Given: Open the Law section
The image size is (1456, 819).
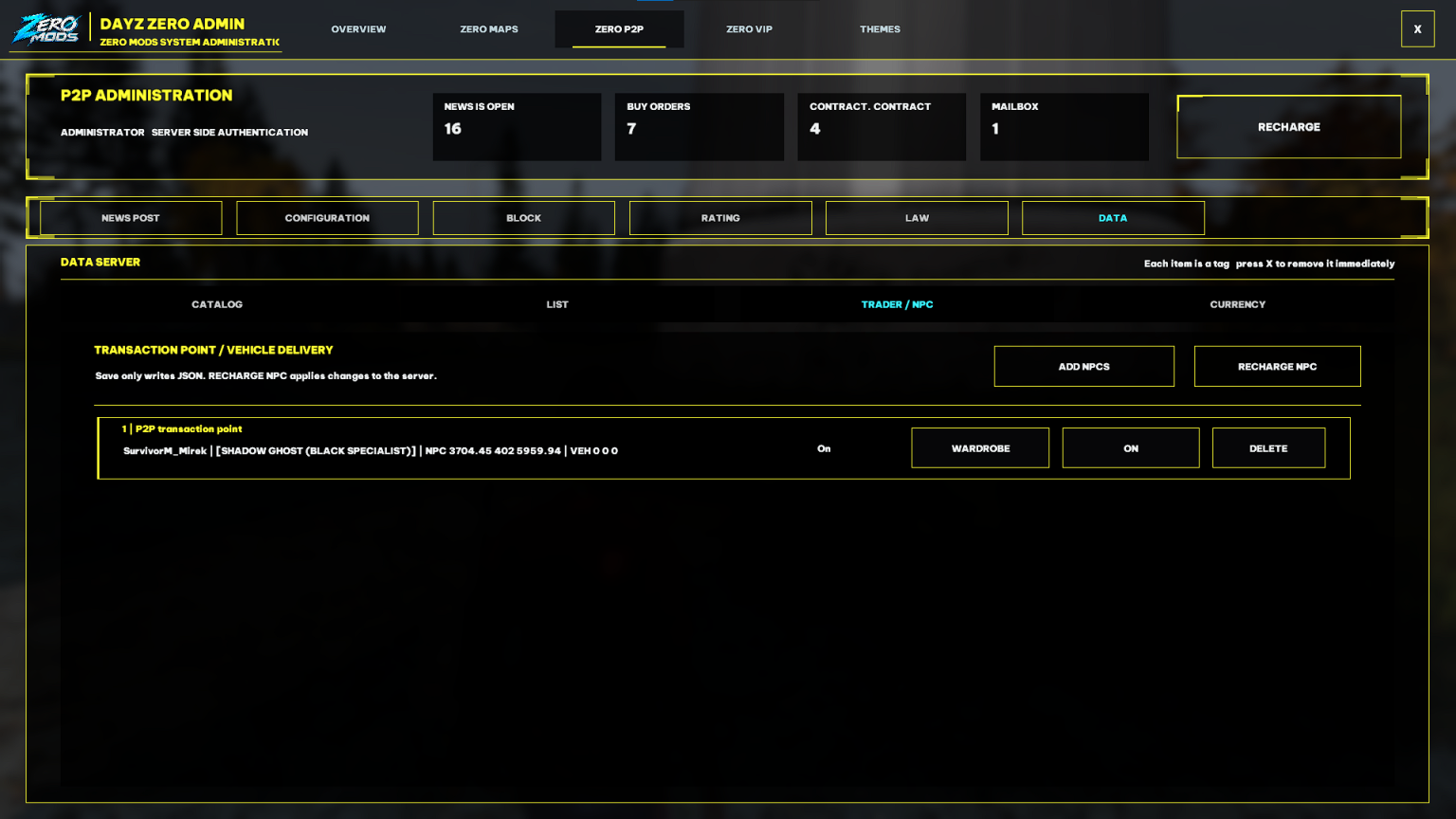Looking at the screenshot, I should tap(917, 218).
